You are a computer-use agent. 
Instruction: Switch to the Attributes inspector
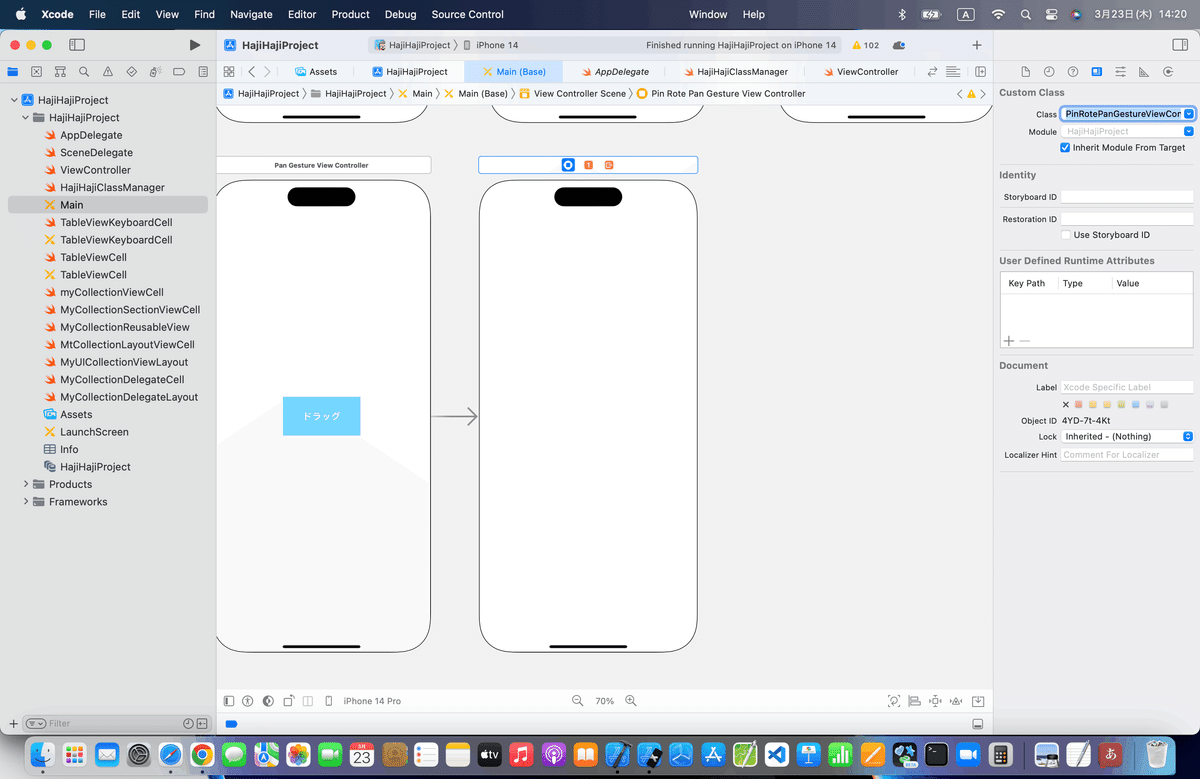click(x=1121, y=71)
